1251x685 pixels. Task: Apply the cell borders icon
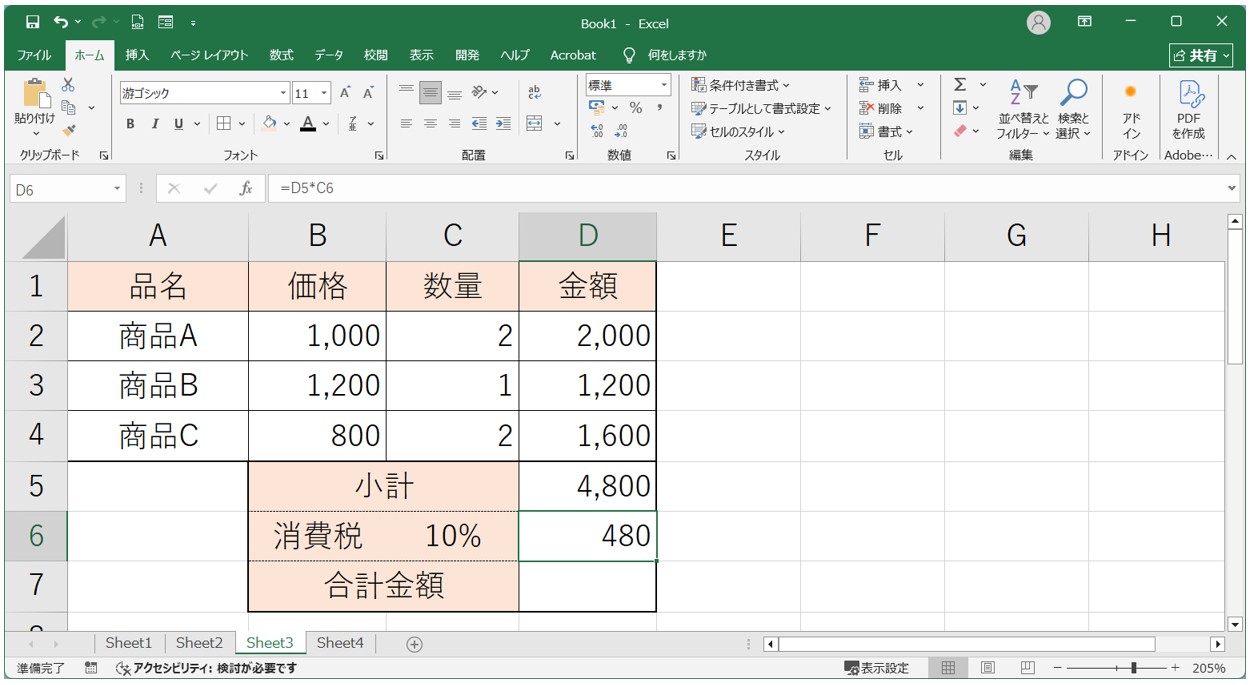(224, 124)
